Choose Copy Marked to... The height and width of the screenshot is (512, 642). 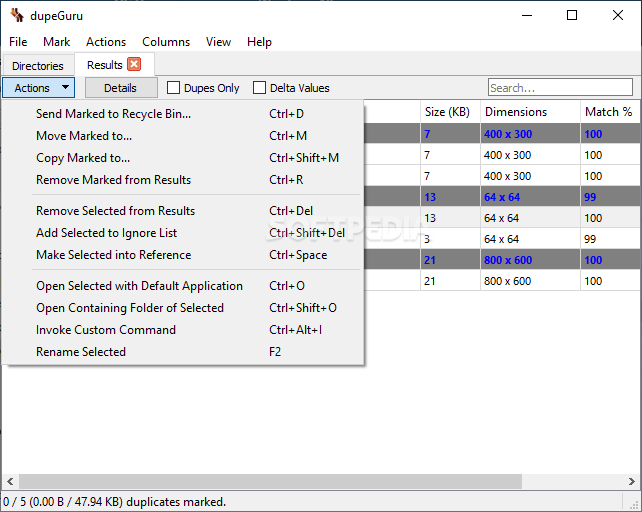click(183, 158)
